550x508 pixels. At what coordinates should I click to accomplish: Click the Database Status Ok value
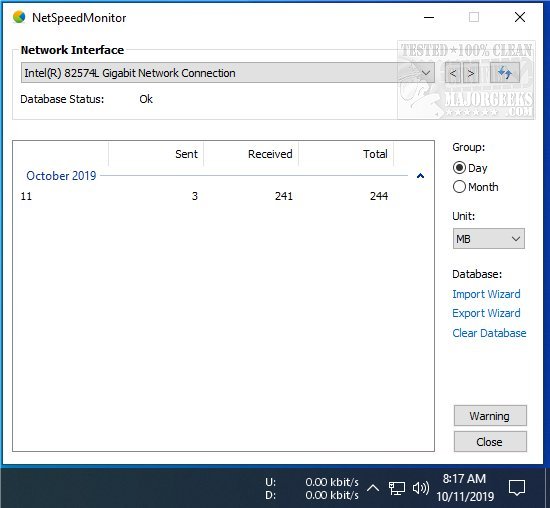coord(146,99)
